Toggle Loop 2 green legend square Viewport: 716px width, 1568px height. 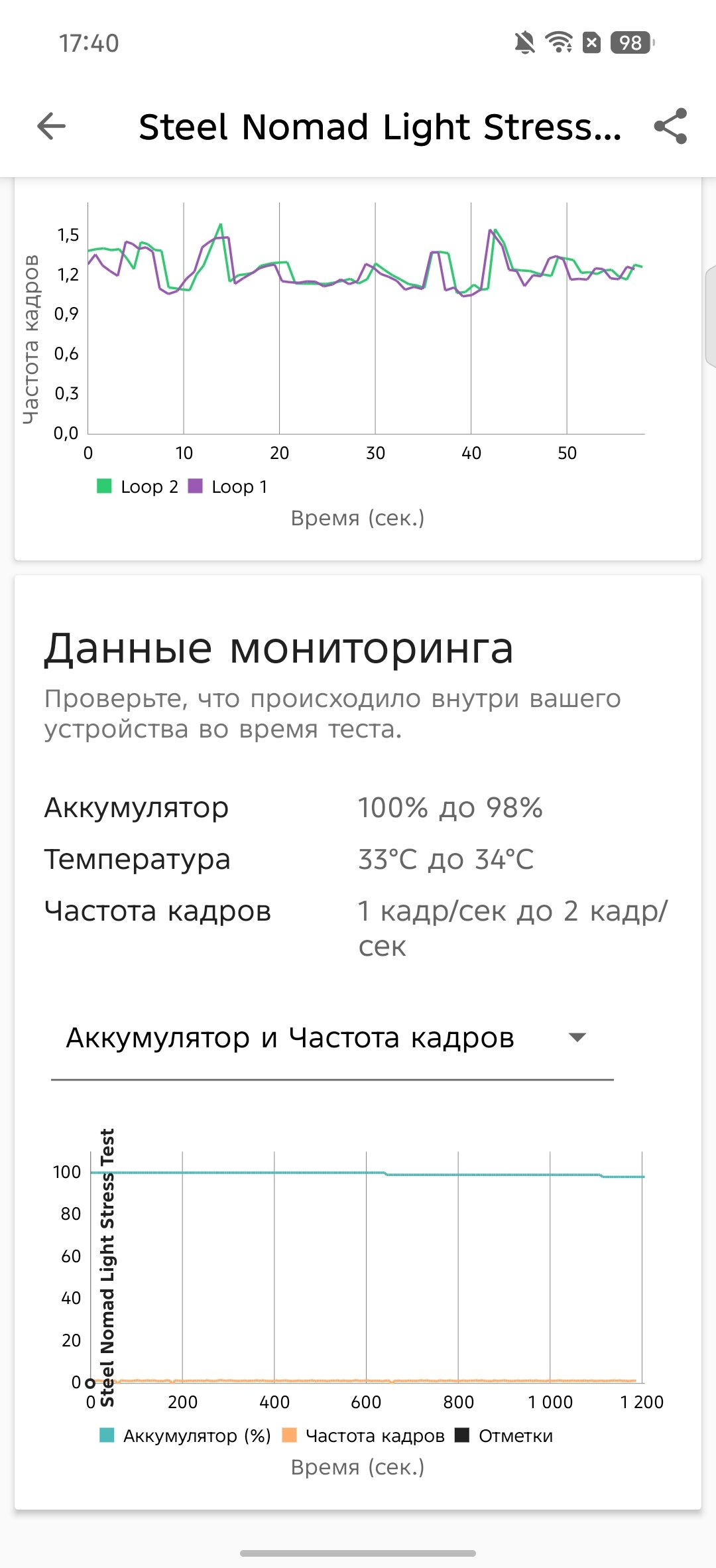click(x=104, y=486)
